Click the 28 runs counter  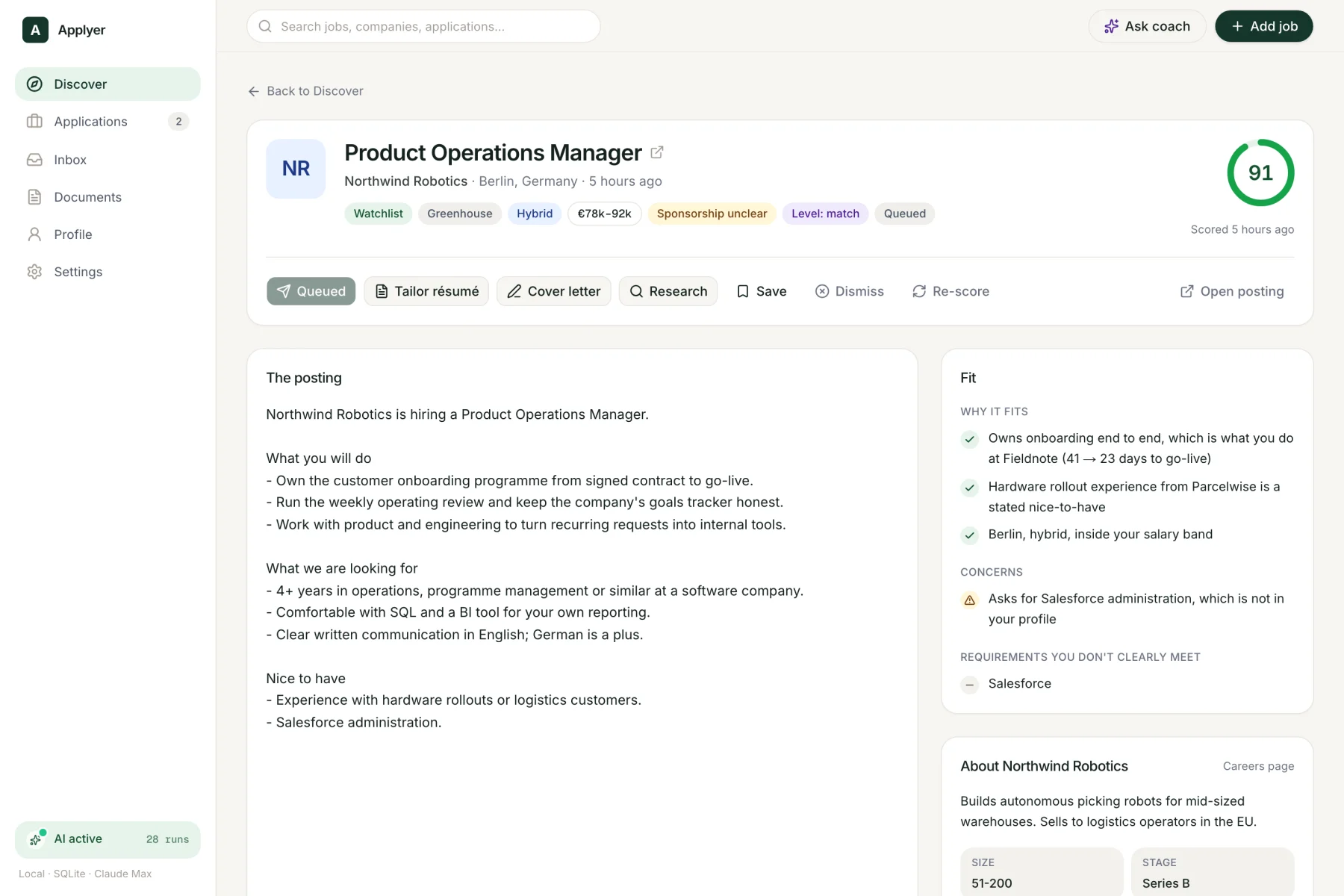pos(167,840)
